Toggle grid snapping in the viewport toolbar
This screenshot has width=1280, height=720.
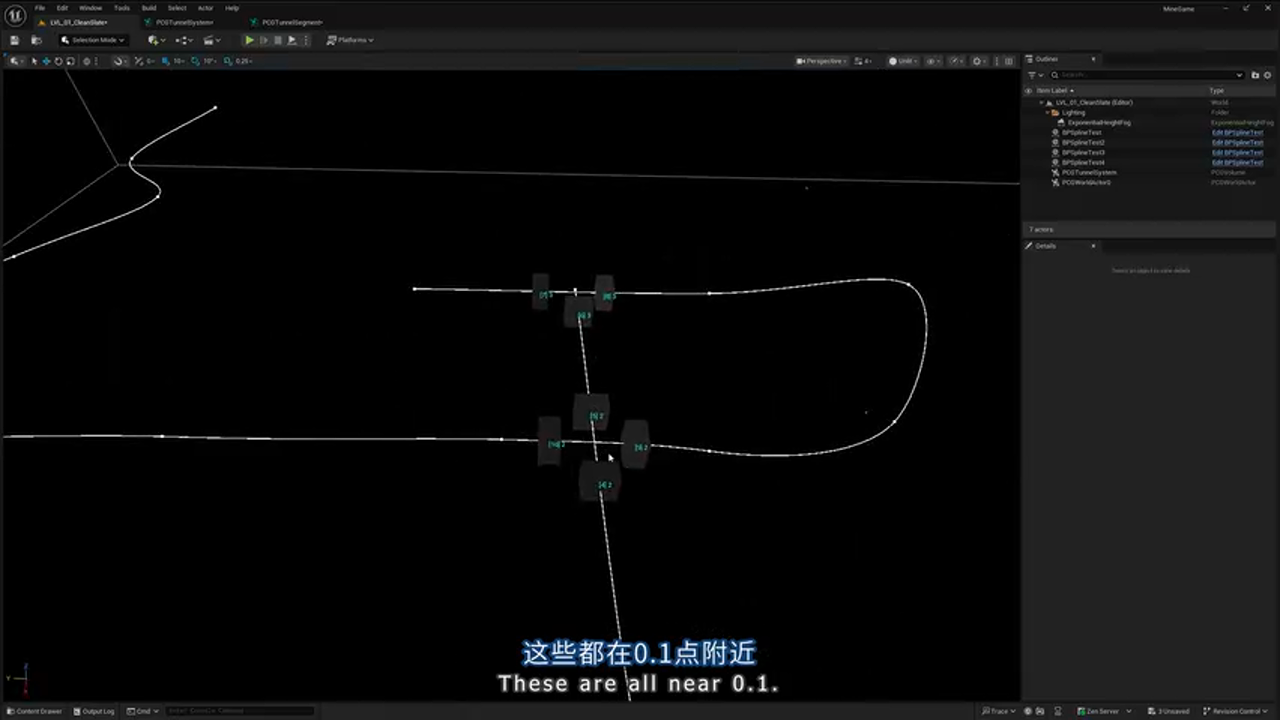pyautogui.click(x=166, y=61)
